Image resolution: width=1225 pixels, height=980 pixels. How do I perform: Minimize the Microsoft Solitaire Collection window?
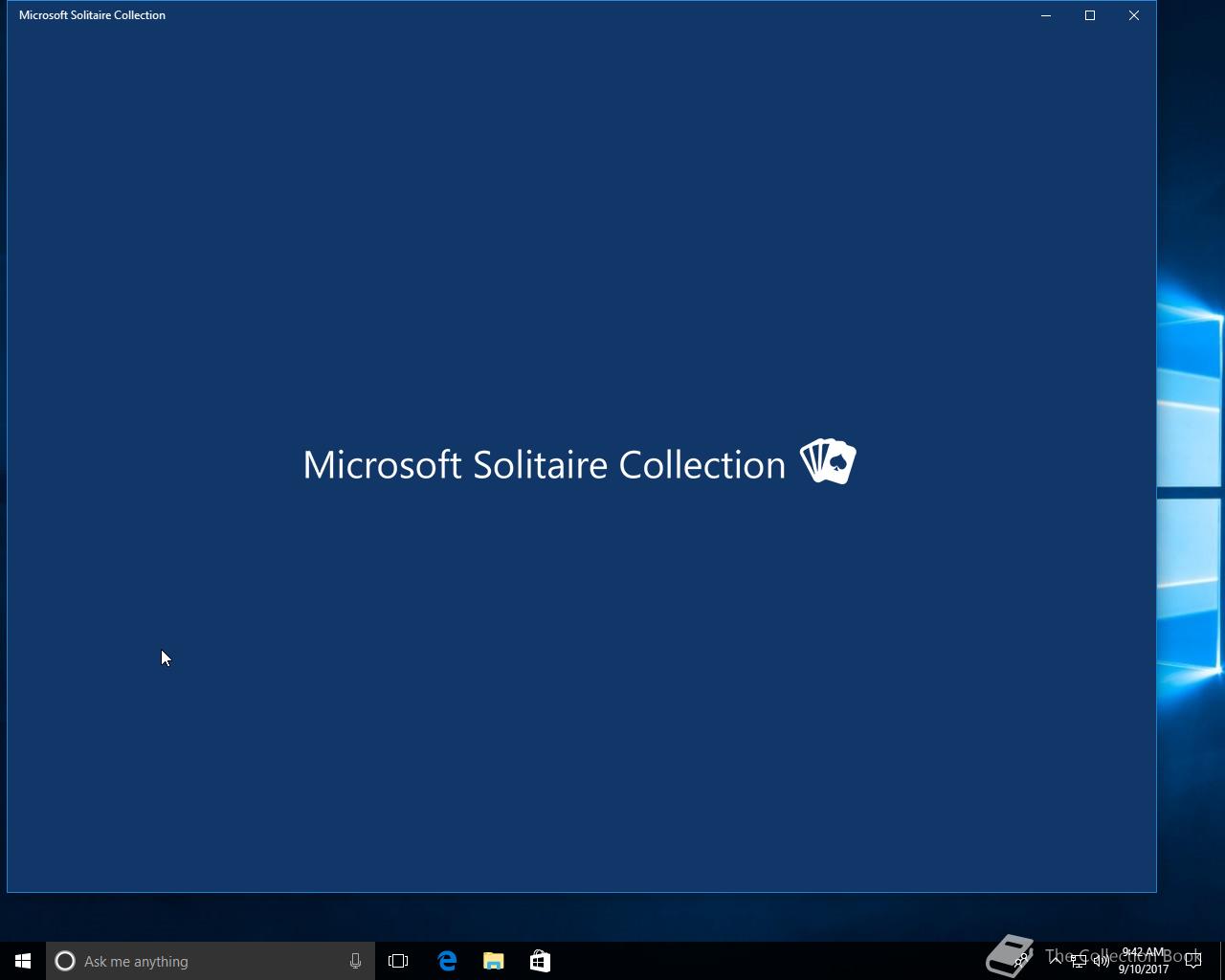[x=1046, y=15]
